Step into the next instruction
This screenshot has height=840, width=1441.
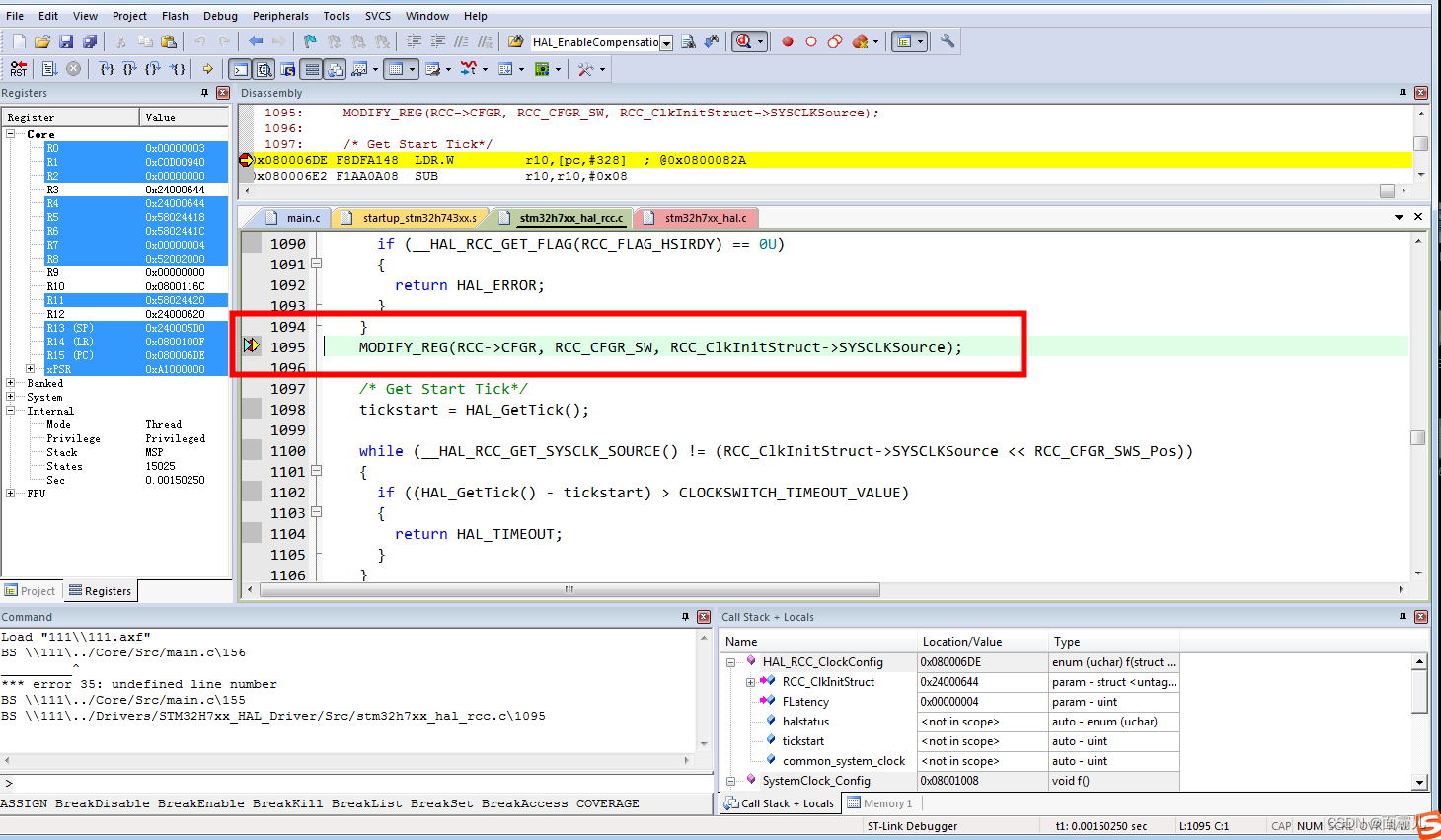[107, 69]
